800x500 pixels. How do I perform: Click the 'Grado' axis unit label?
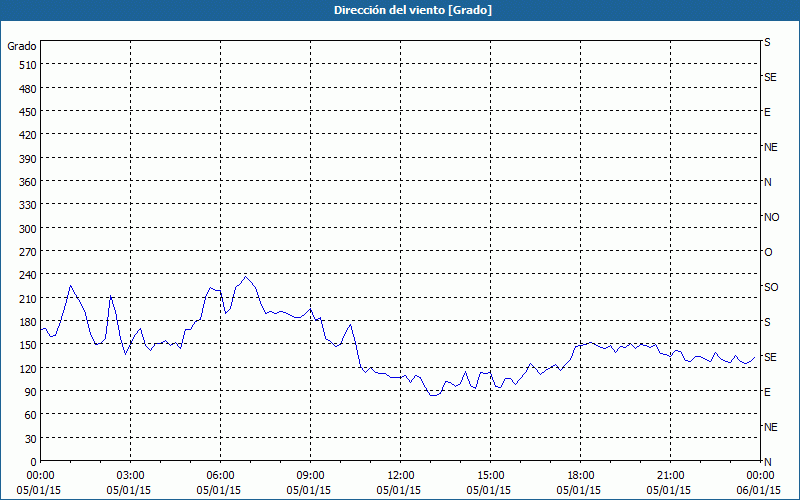pyautogui.click(x=22, y=46)
